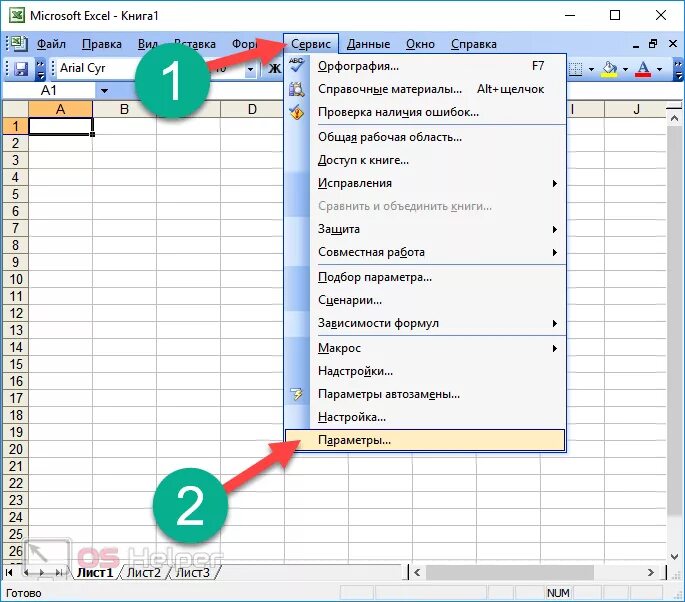Viewport: 685px width, 602px height.
Task: Close the workbook with inner X button
Action: 673,44
